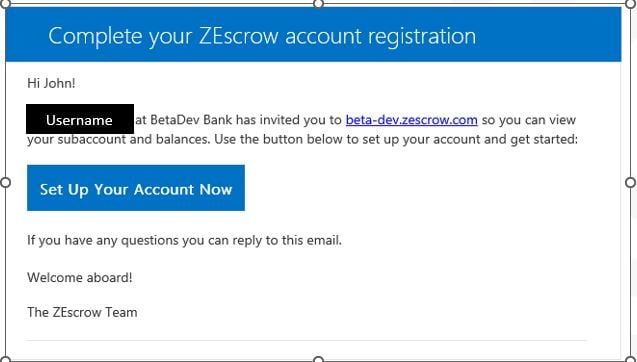Image resolution: width=637 pixels, height=362 pixels.
Task: Click the horizontal divider line below the signature
Action: [307, 340]
